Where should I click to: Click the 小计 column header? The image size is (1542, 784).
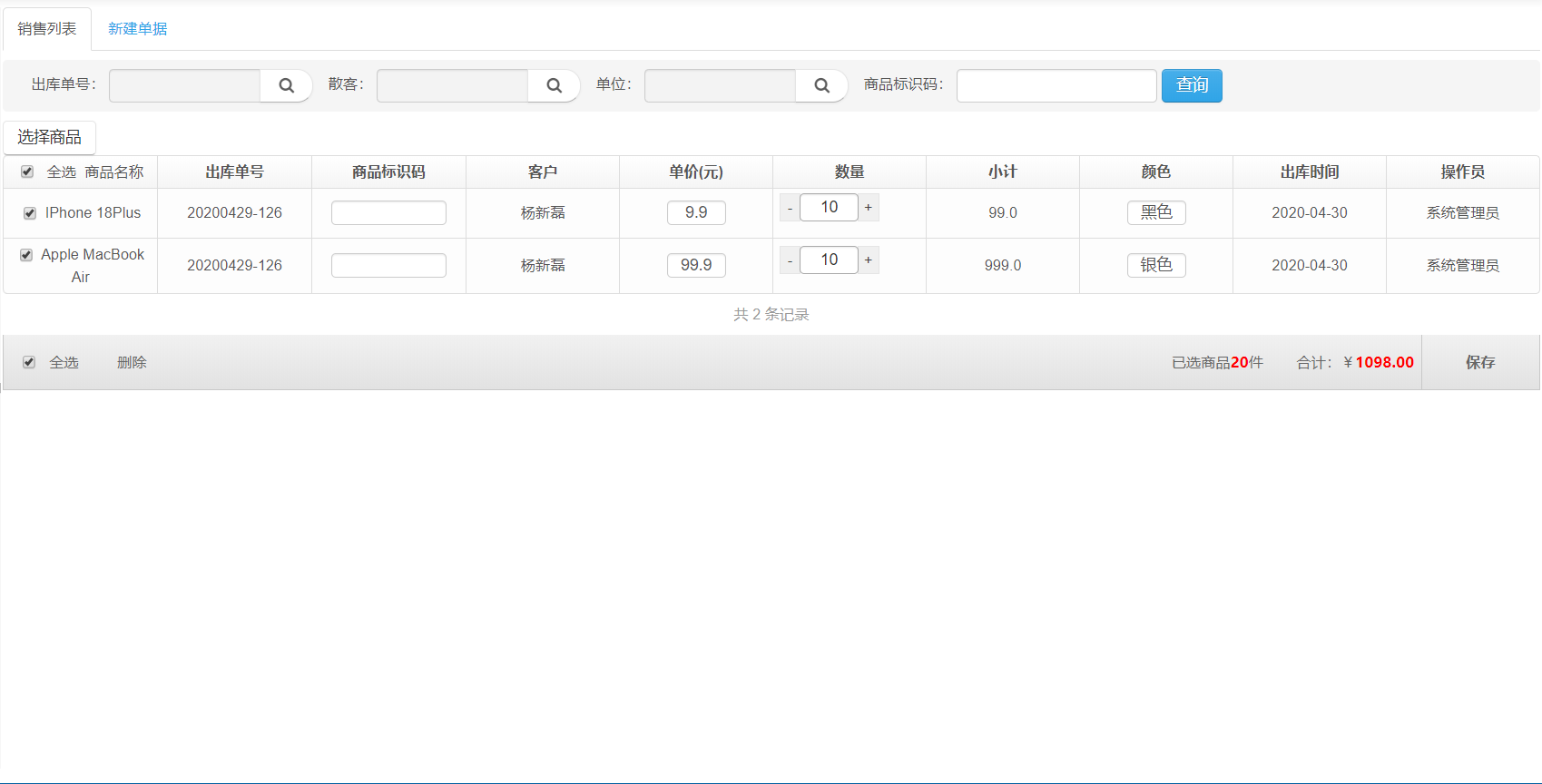click(x=1003, y=172)
